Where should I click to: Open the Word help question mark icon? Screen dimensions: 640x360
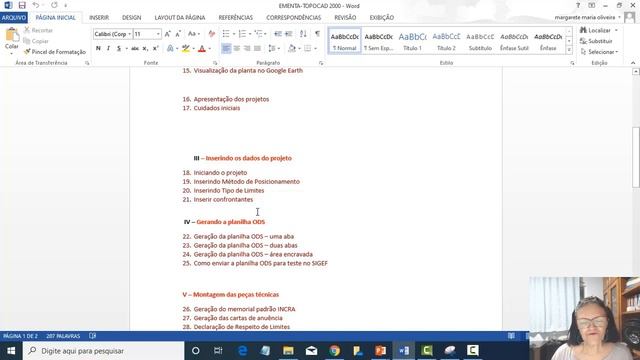pos(578,5)
